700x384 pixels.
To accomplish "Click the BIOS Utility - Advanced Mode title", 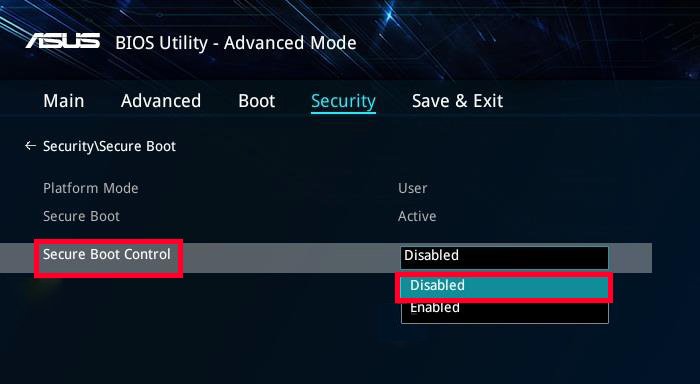I will 236,43.
